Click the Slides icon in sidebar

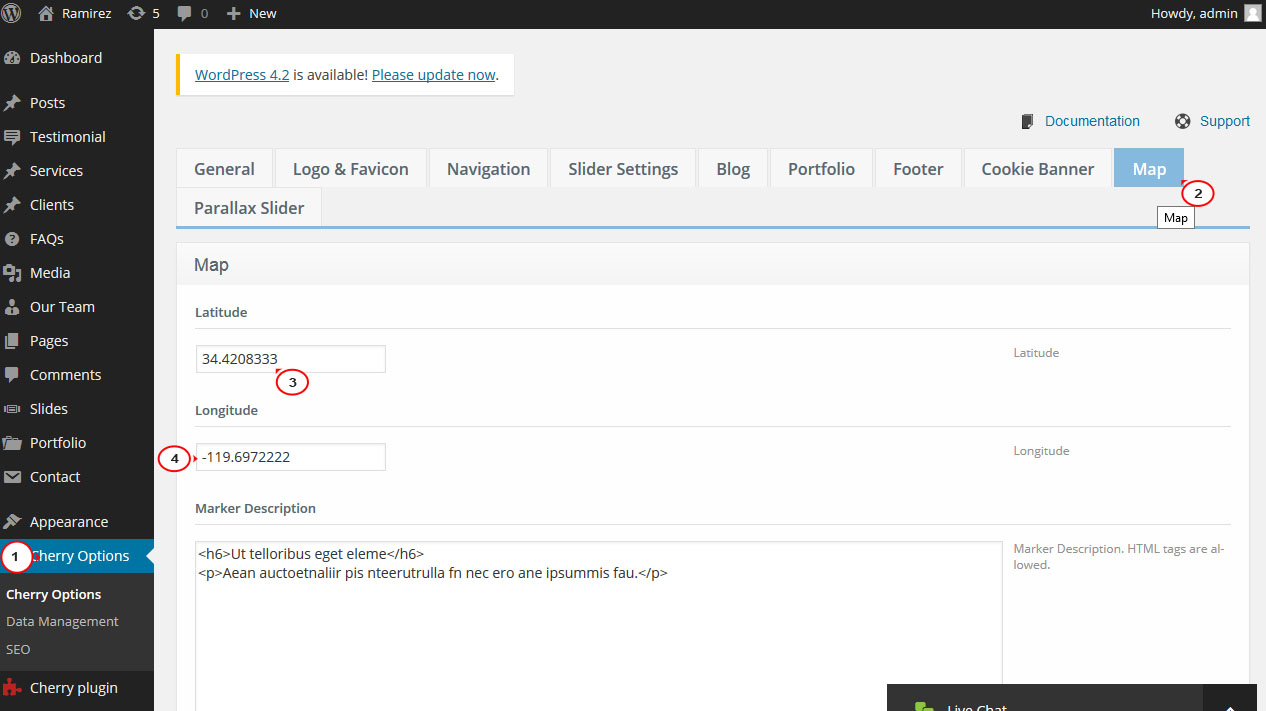pyautogui.click(x=12, y=409)
